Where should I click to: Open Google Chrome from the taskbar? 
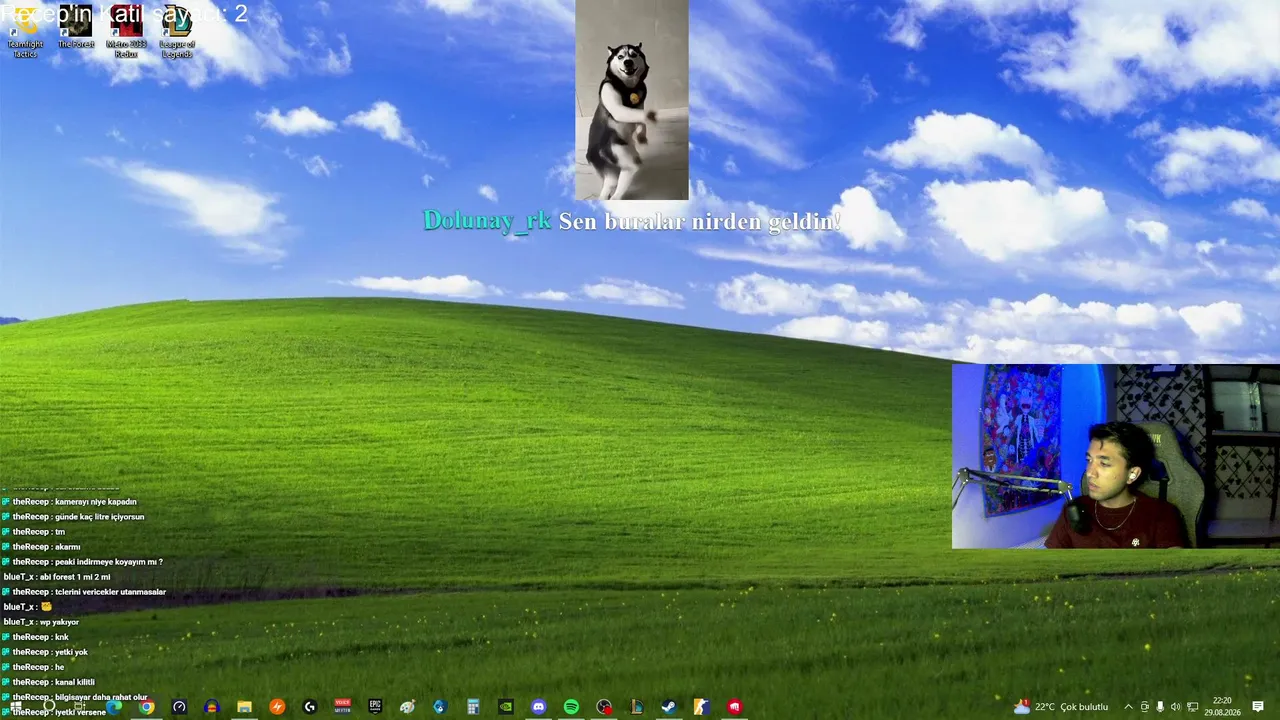pos(147,707)
